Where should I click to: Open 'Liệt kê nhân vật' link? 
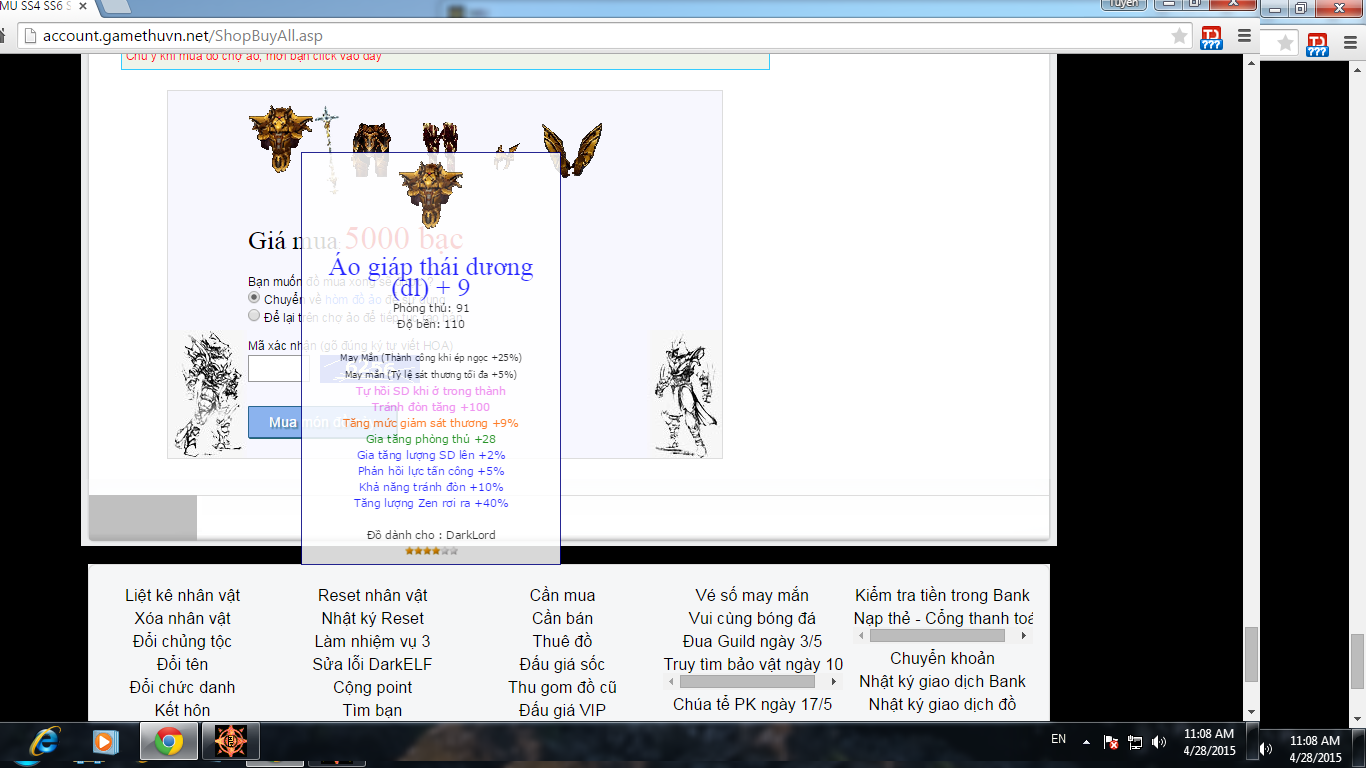[183, 595]
